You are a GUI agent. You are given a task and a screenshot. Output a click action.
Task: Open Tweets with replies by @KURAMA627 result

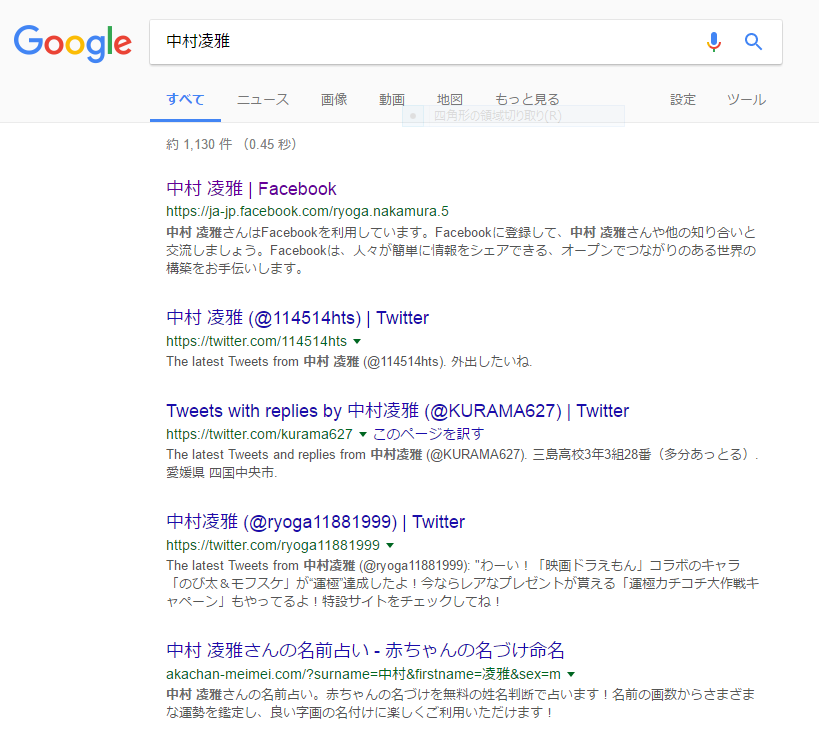[x=397, y=411]
